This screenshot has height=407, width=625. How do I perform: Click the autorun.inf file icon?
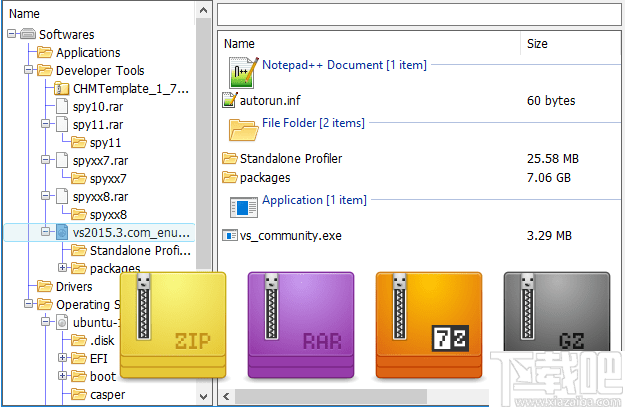(x=230, y=100)
